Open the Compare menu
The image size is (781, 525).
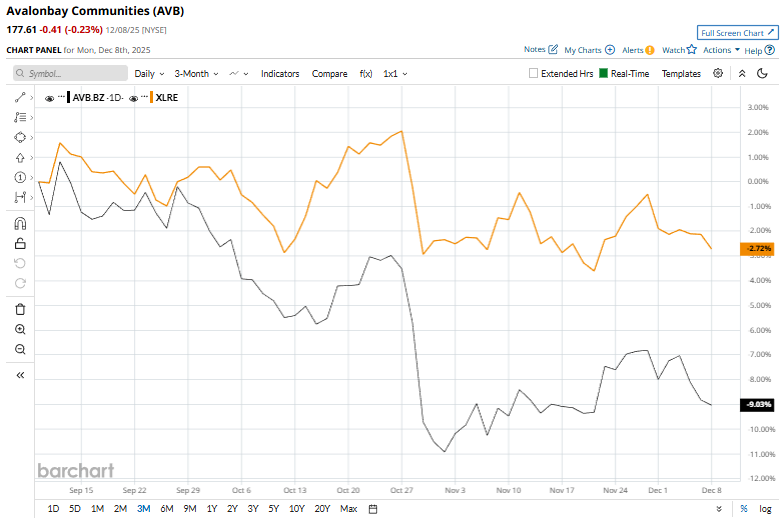[x=329, y=74]
